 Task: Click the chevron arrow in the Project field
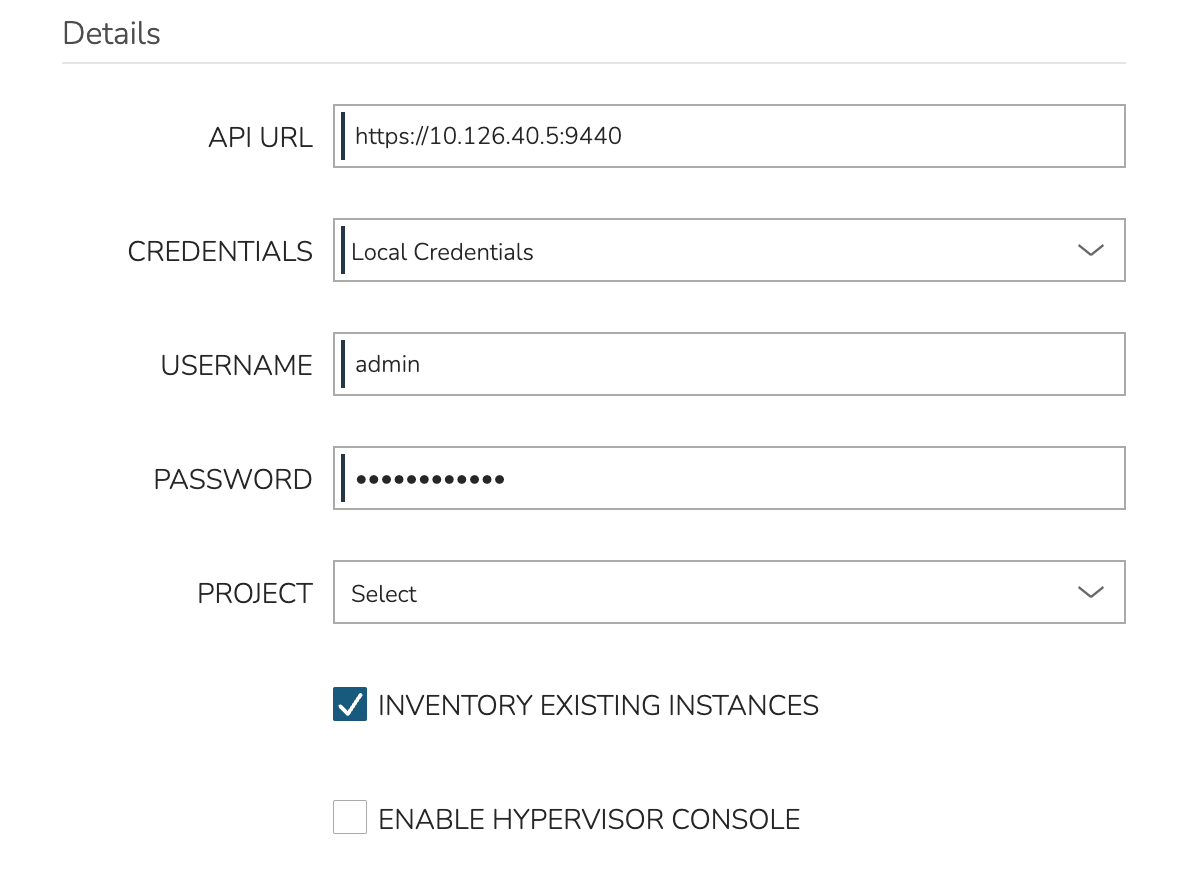(1089, 592)
